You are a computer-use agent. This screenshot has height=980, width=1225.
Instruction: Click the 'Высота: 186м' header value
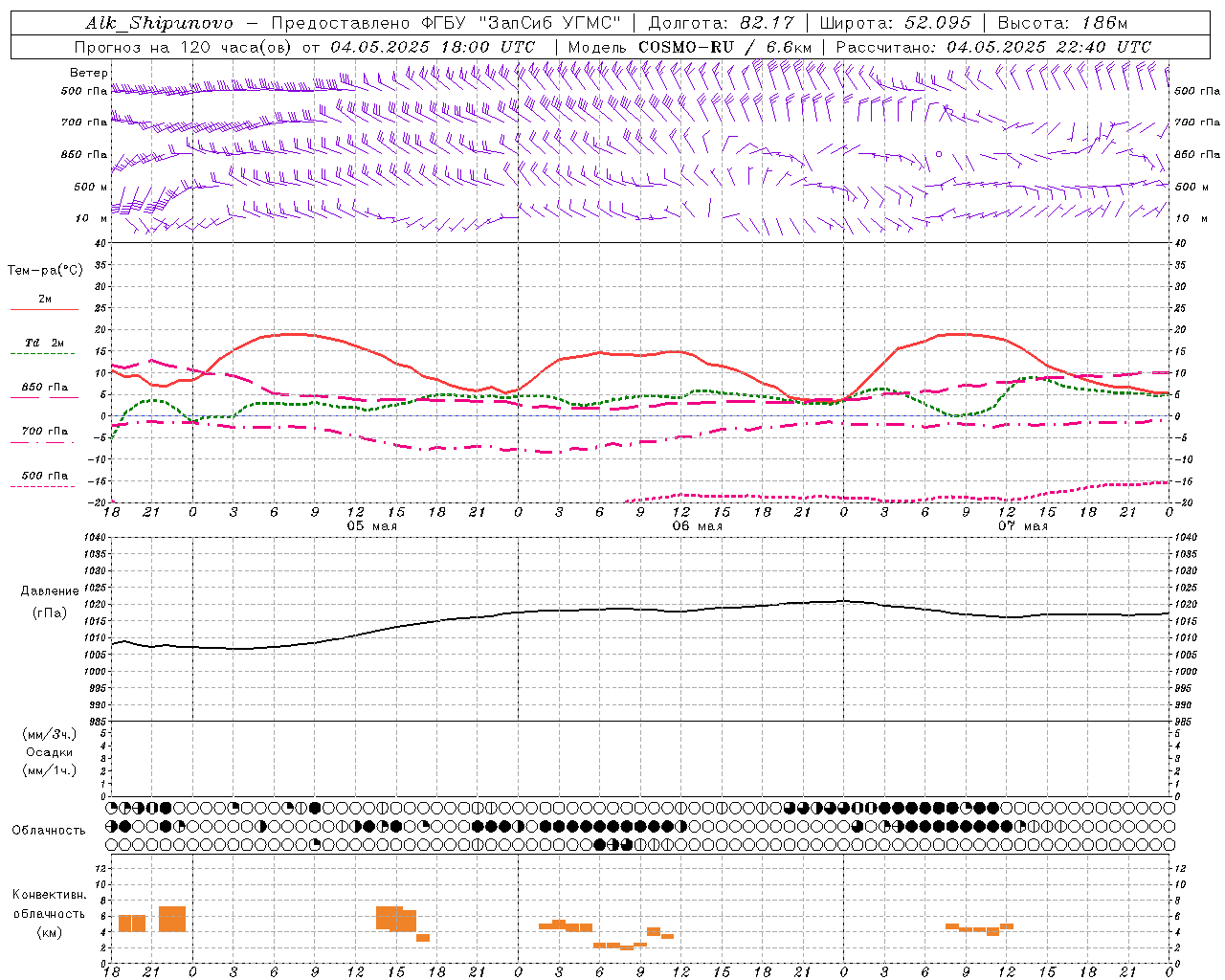click(1062, 23)
